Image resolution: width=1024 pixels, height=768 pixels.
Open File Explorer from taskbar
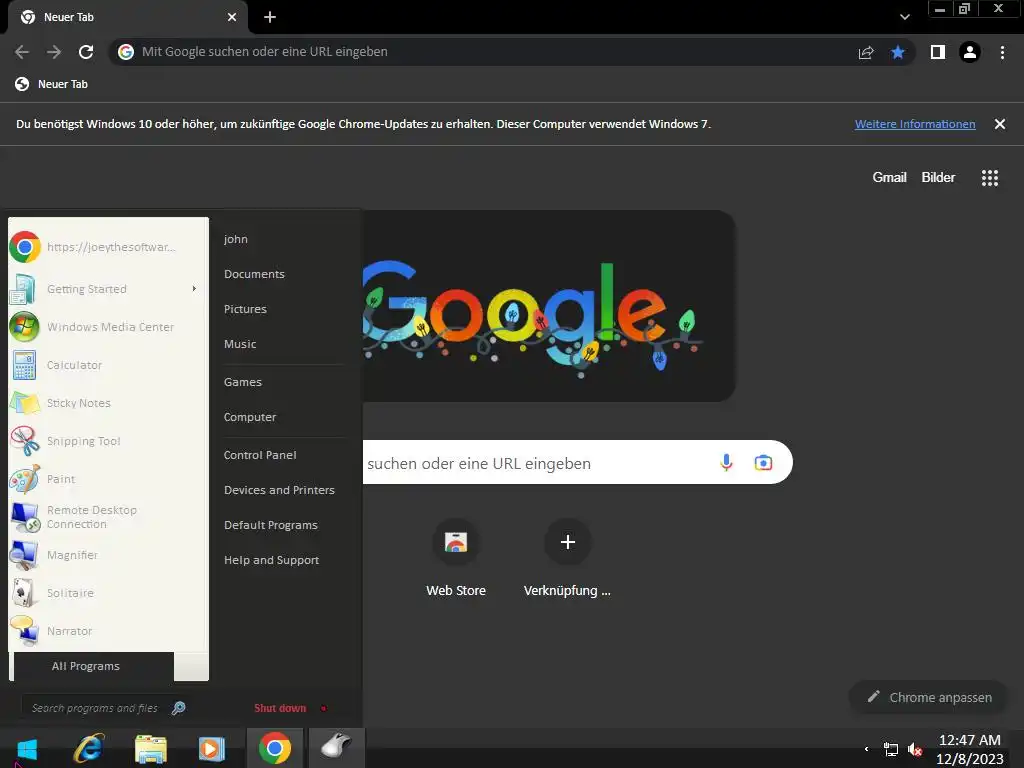151,748
